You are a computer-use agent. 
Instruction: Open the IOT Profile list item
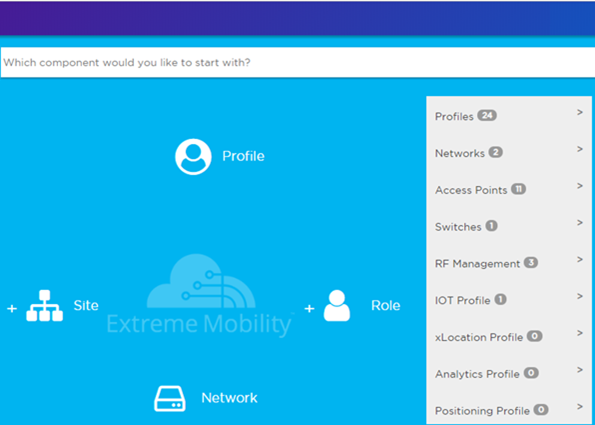click(x=509, y=299)
